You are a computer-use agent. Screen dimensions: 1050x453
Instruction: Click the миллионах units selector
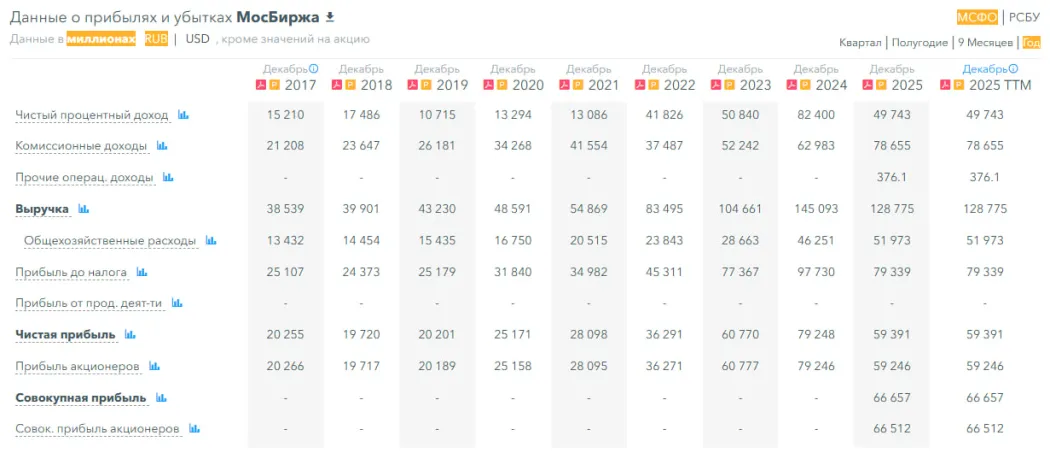pos(100,39)
